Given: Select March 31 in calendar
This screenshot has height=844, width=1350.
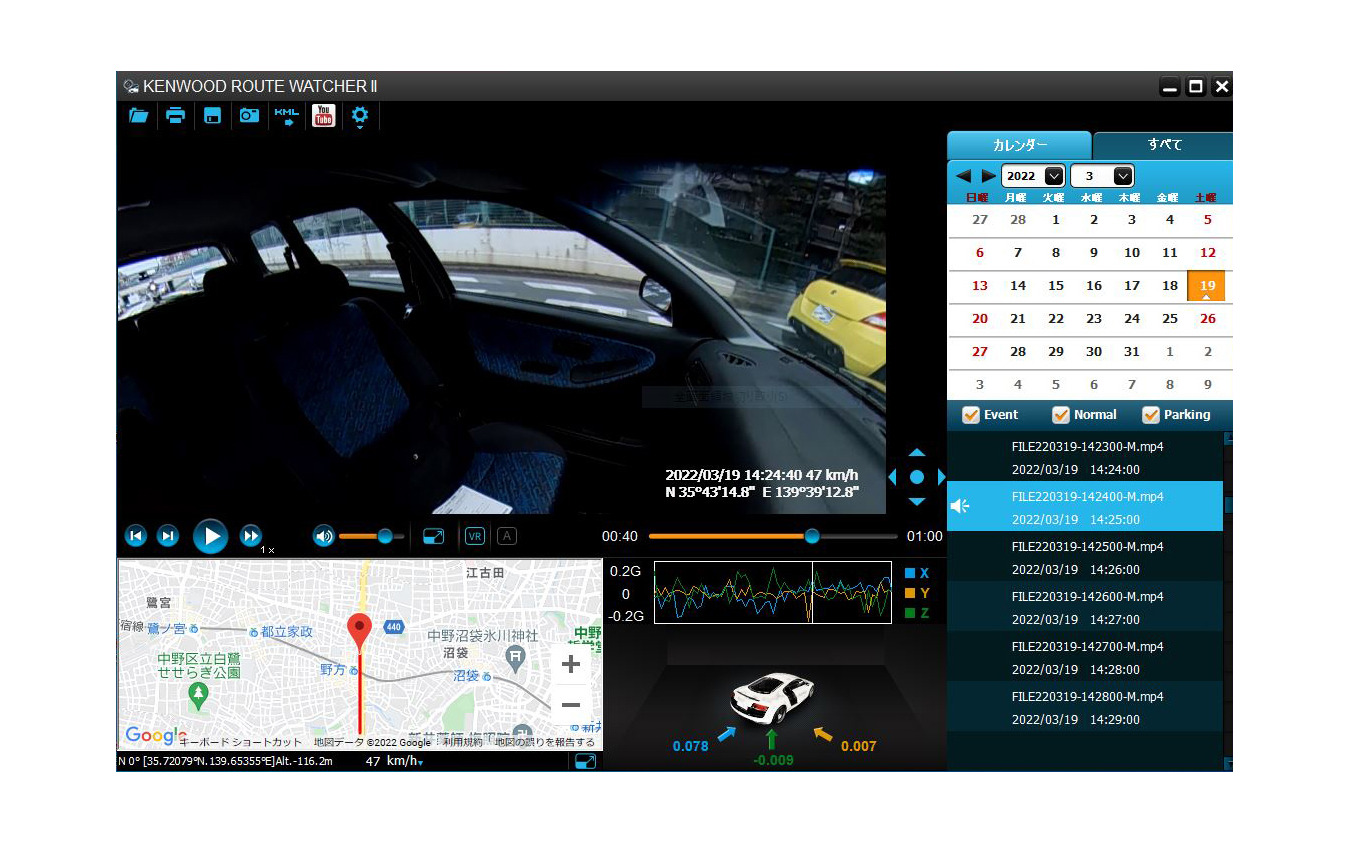Looking at the screenshot, I should click(x=1132, y=352).
